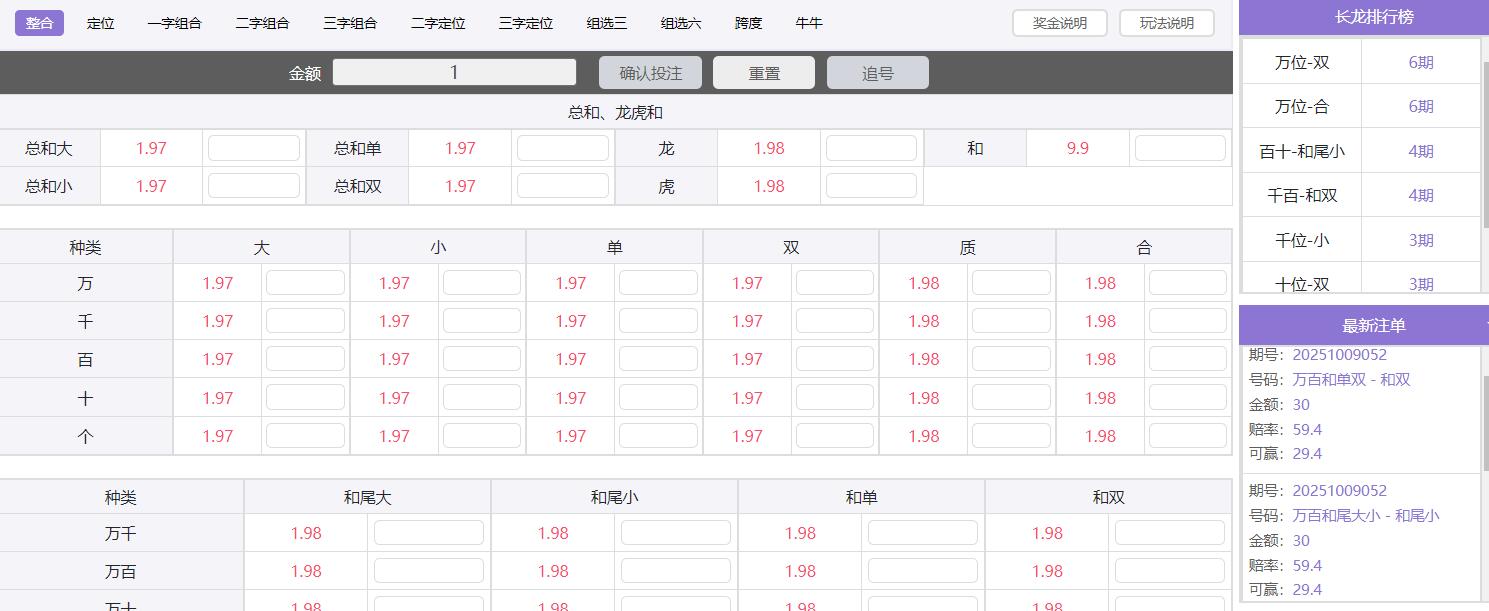Viewport: 1489px width, 611px height.
Task: Open the 玩法说明 dialog
Action: click(x=1167, y=22)
